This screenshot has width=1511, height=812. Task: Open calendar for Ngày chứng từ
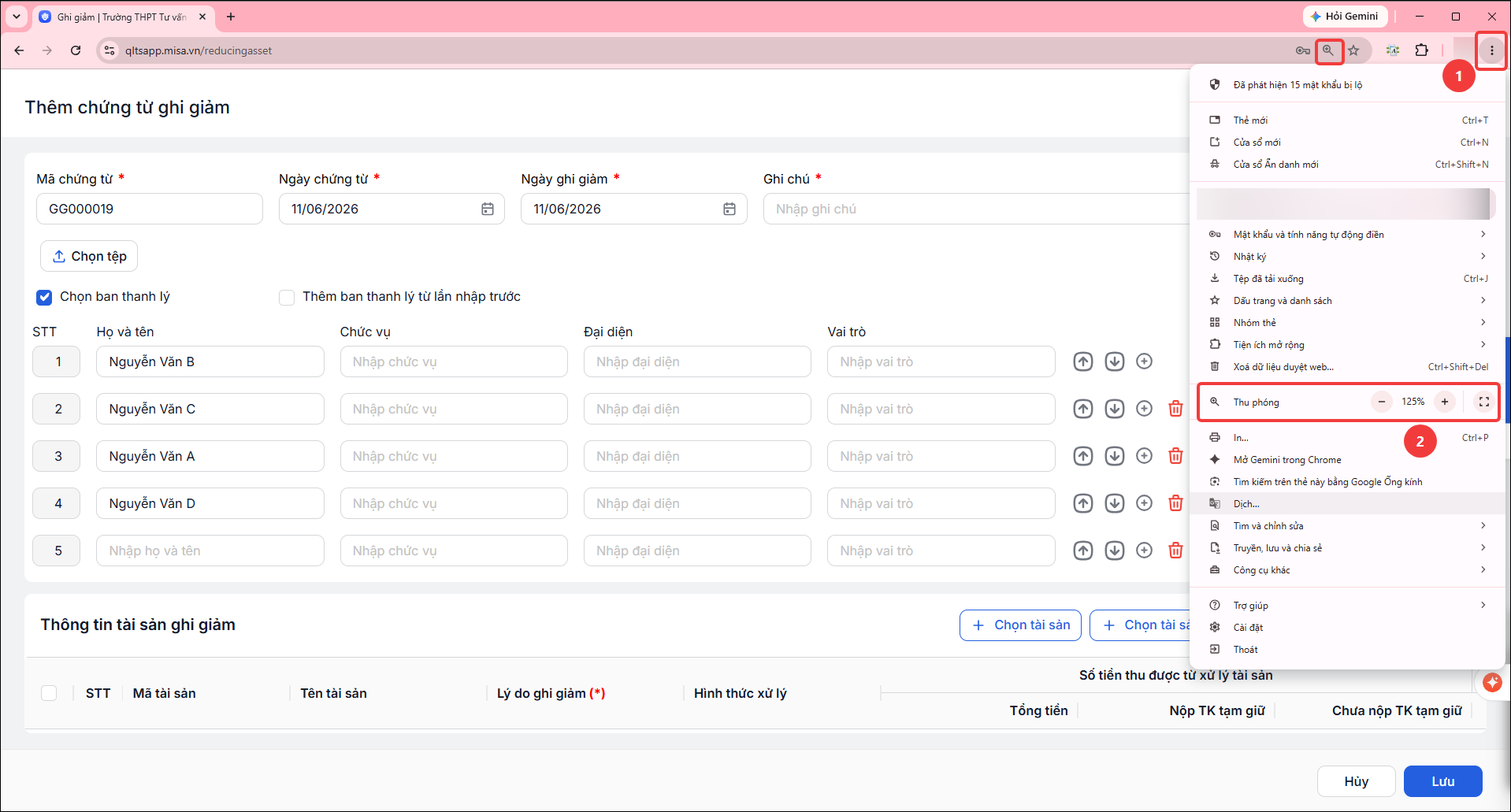pyautogui.click(x=488, y=209)
